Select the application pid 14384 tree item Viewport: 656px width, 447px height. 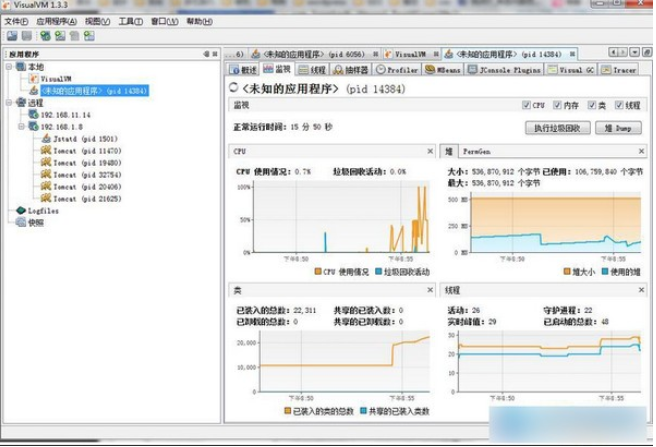click(95, 90)
